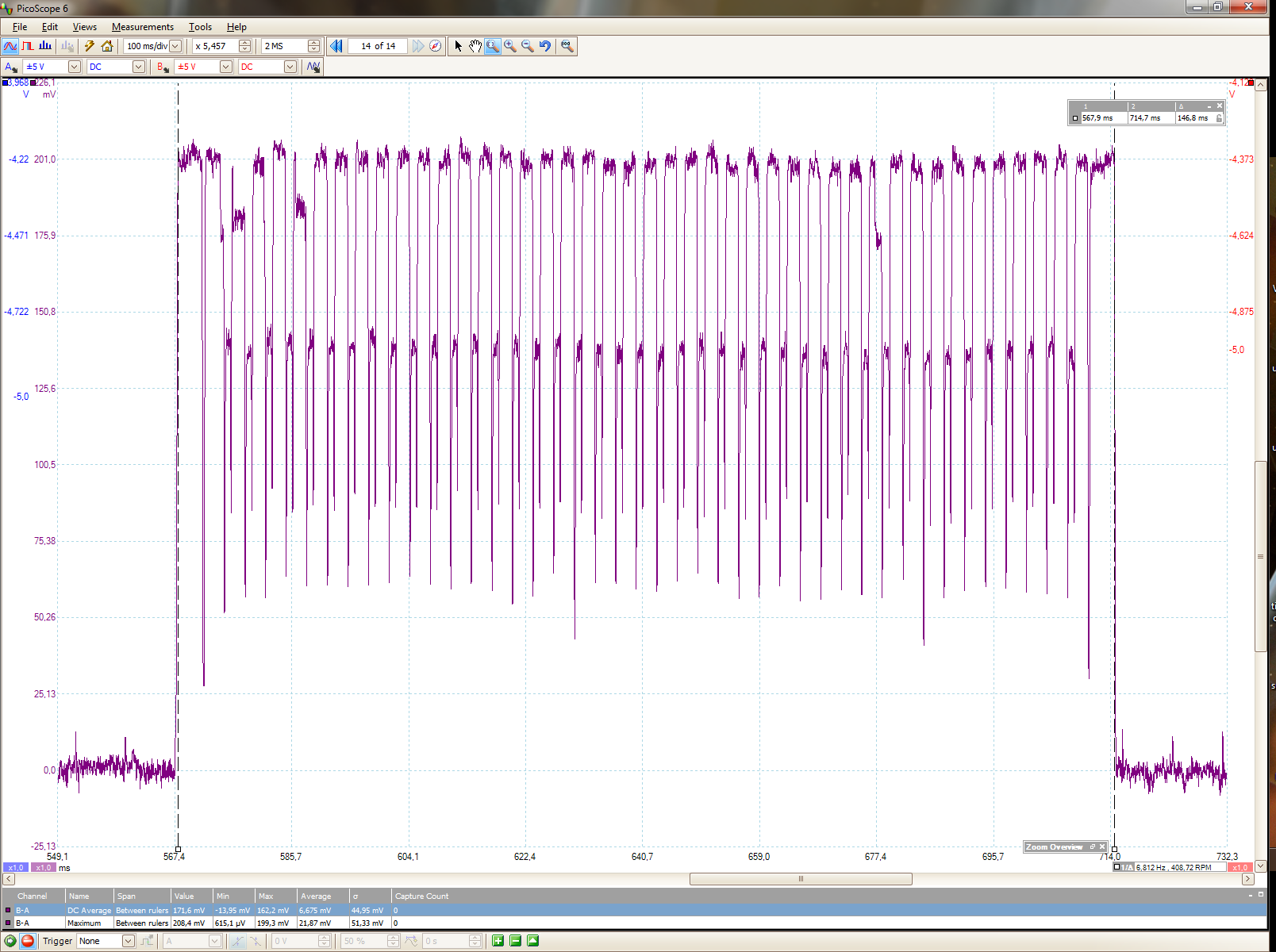Image resolution: width=1276 pixels, height=952 pixels.
Task: Click the blue Channel A ruler handle
Action: (6, 83)
